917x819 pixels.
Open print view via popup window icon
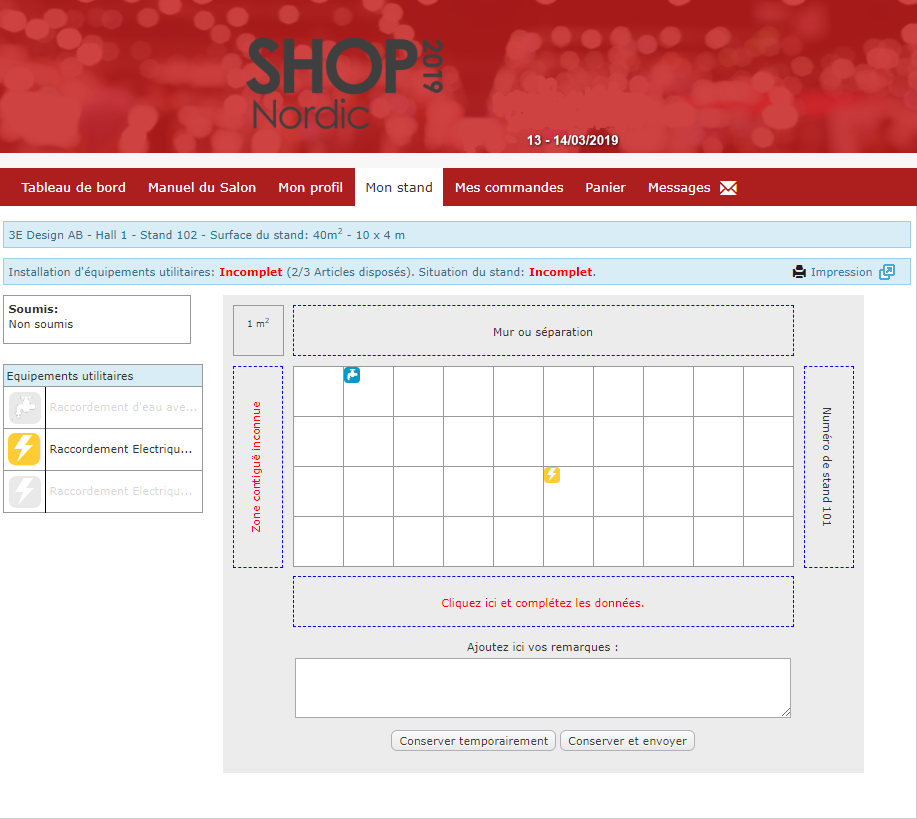[887, 271]
